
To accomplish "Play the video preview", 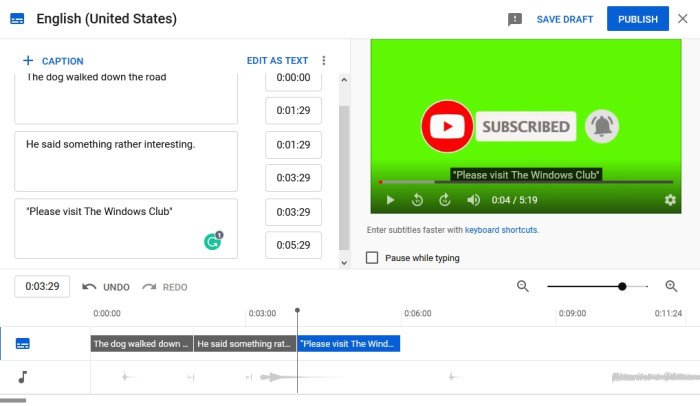I will pyautogui.click(x=390, y=200).
